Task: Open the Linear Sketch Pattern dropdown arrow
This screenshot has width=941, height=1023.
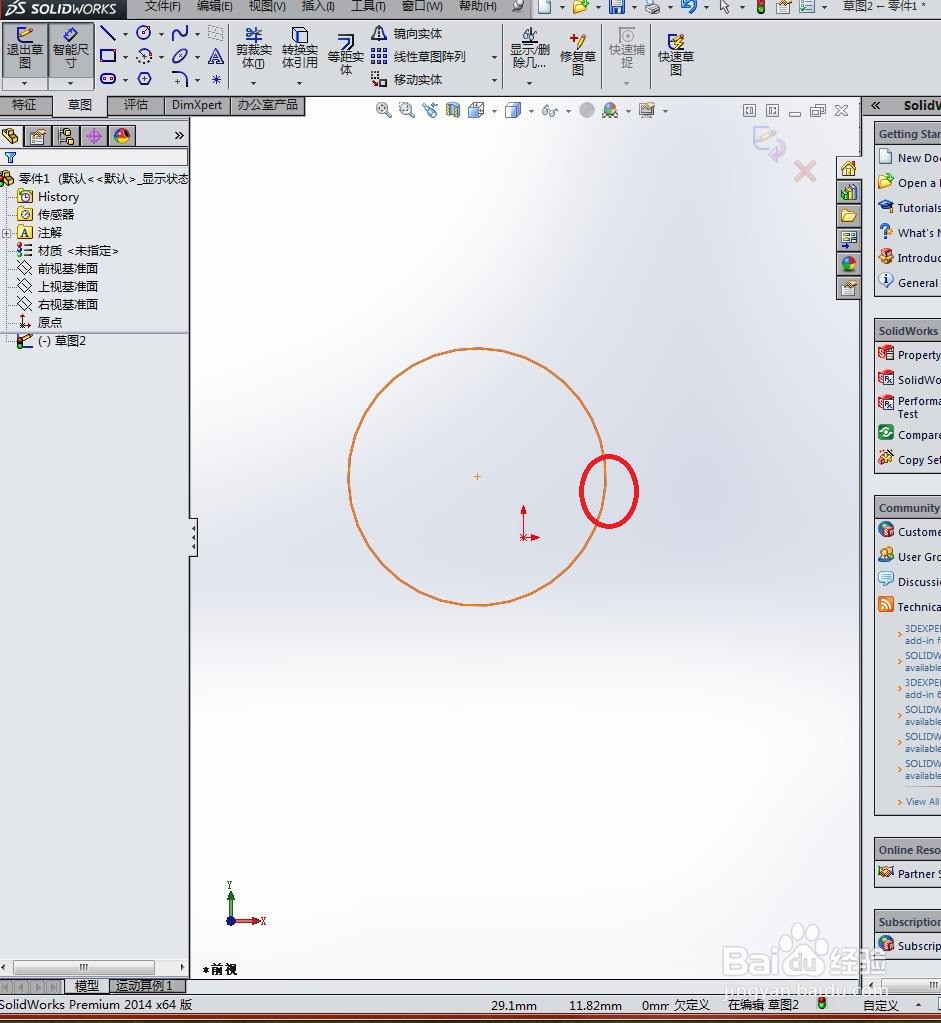Action: click(494, 57)
